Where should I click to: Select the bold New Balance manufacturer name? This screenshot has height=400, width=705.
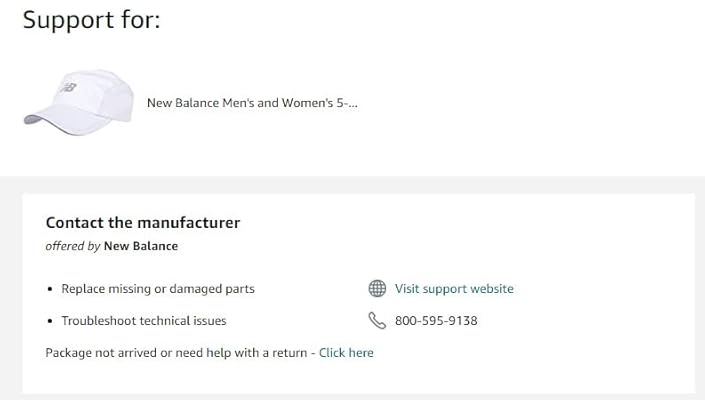[x=141, y=246]
